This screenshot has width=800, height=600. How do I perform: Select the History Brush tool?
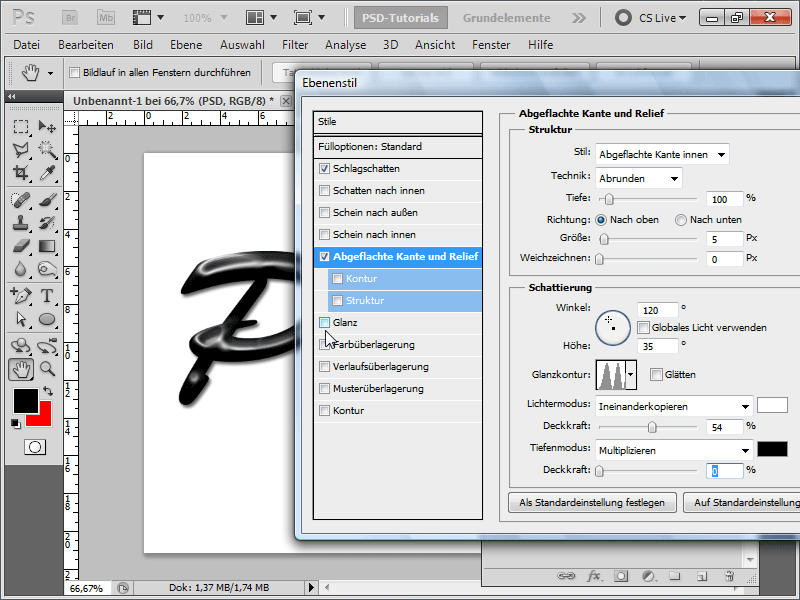click(47, 223)
